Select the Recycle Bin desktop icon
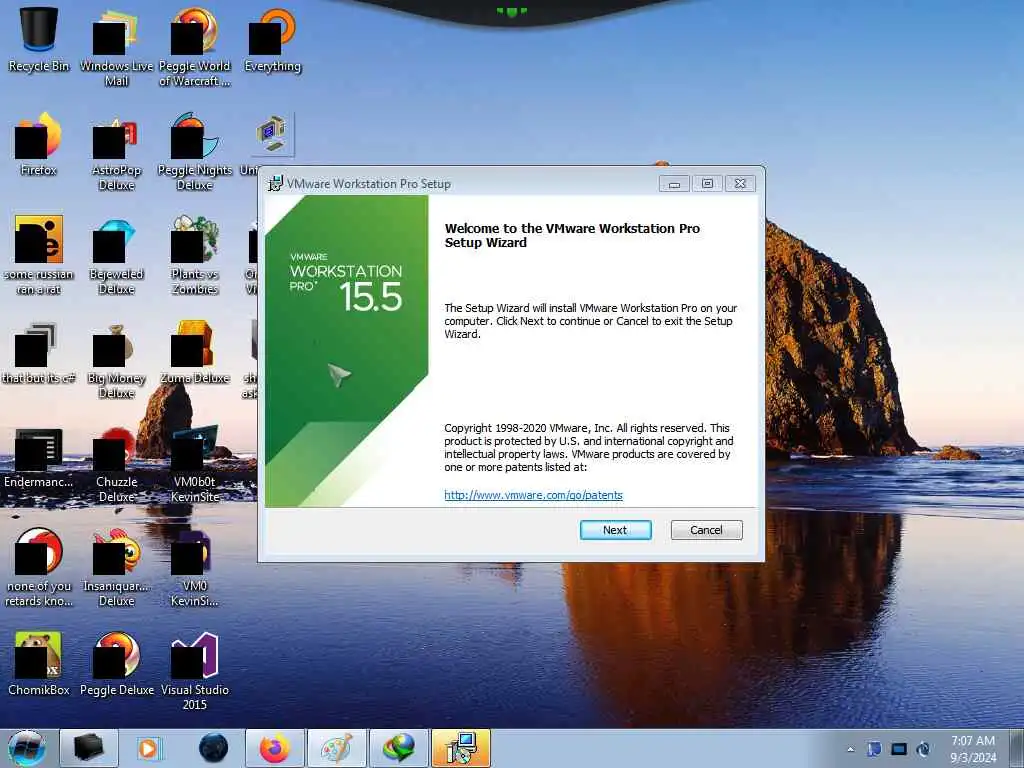Image resolution: width=1024 pixels, height=768 pixels. click(39, 39)
